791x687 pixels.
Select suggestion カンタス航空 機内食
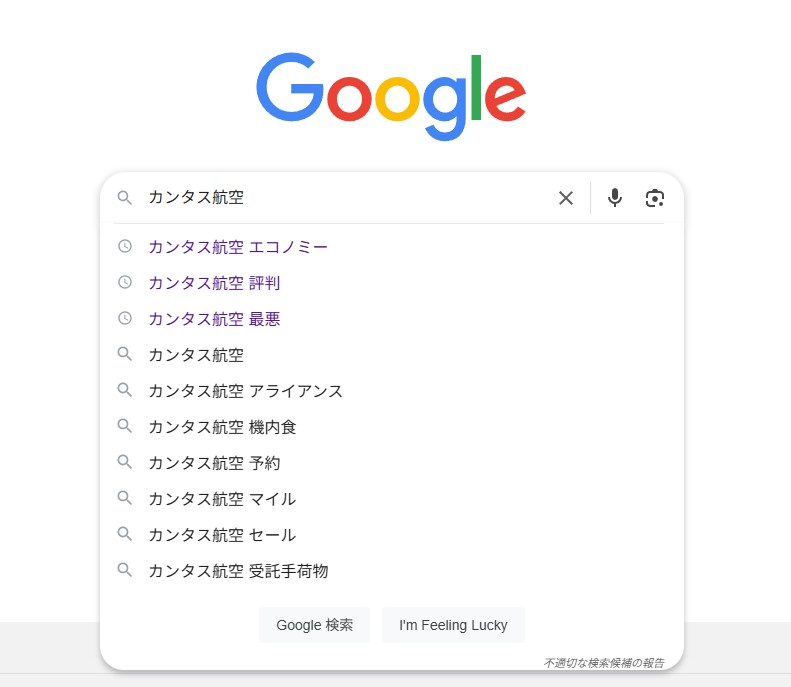[391, 427]
